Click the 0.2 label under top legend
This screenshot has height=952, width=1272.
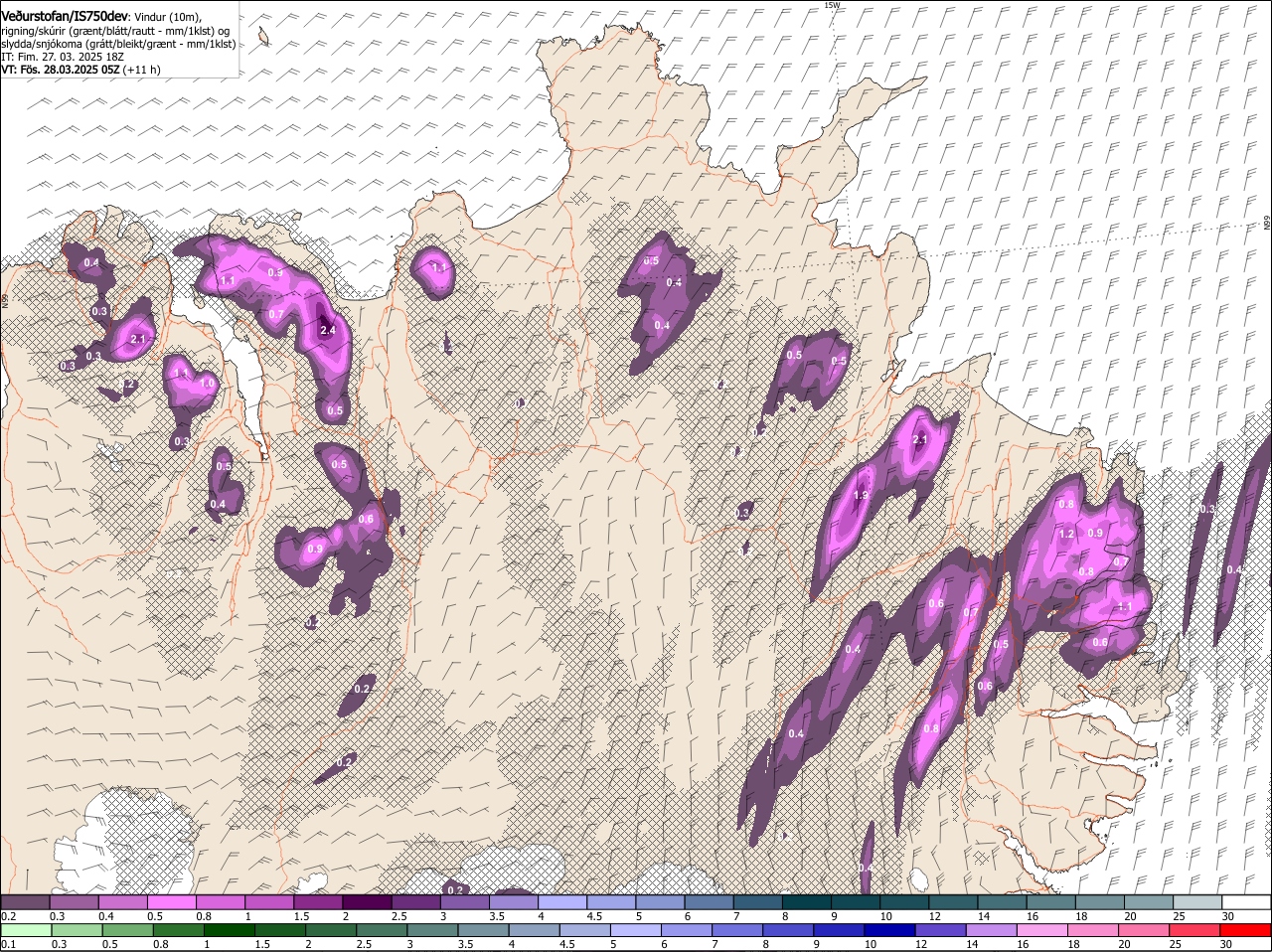(x=8, y=916)
